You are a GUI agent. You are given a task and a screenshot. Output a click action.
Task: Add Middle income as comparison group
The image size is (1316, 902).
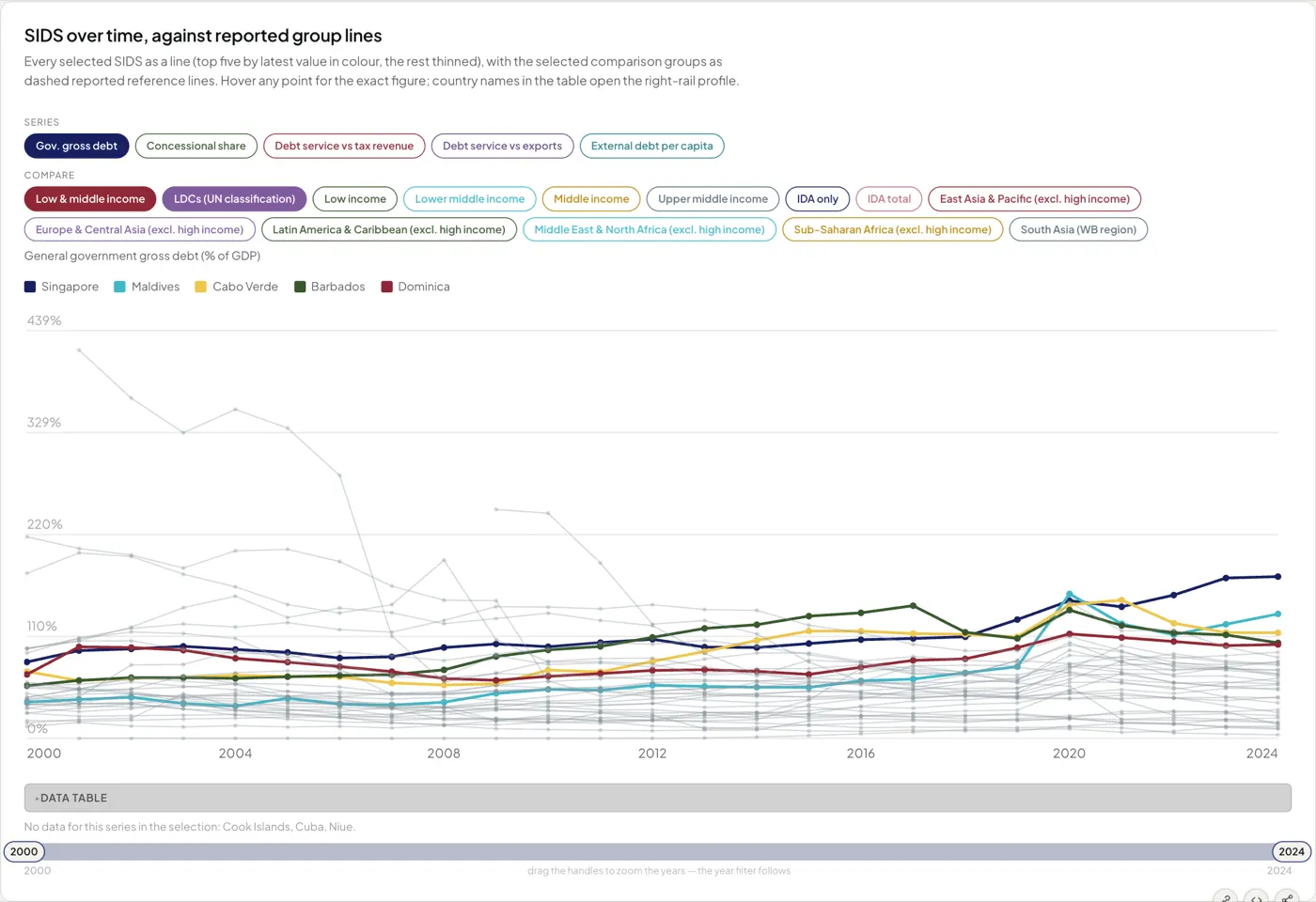(591, 199)
